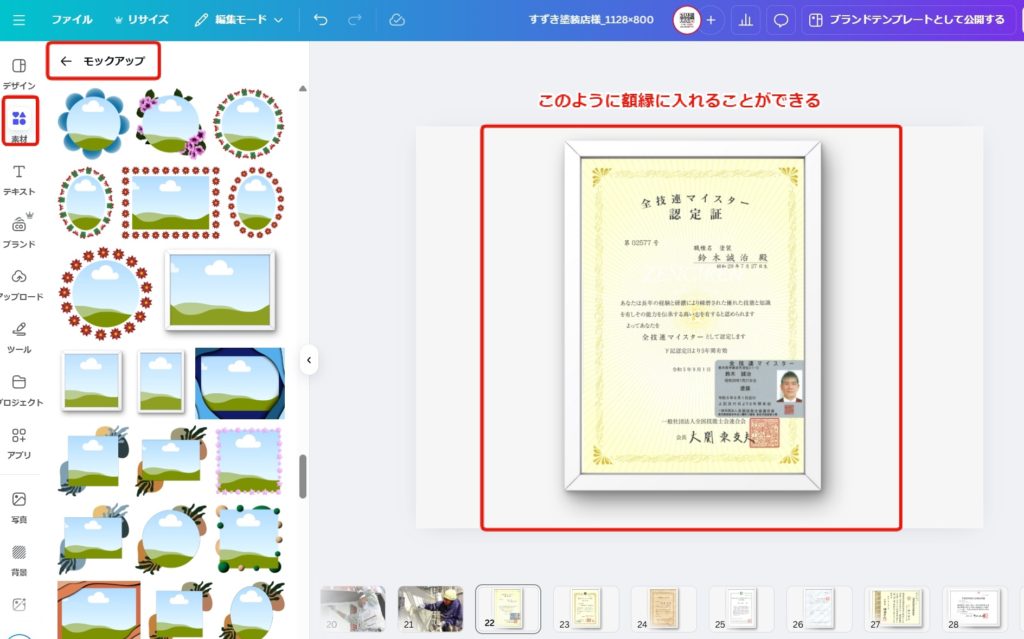Collapse the side panel with chevron
Viewport: 1024px width, 639px height.
coord(309,360)
